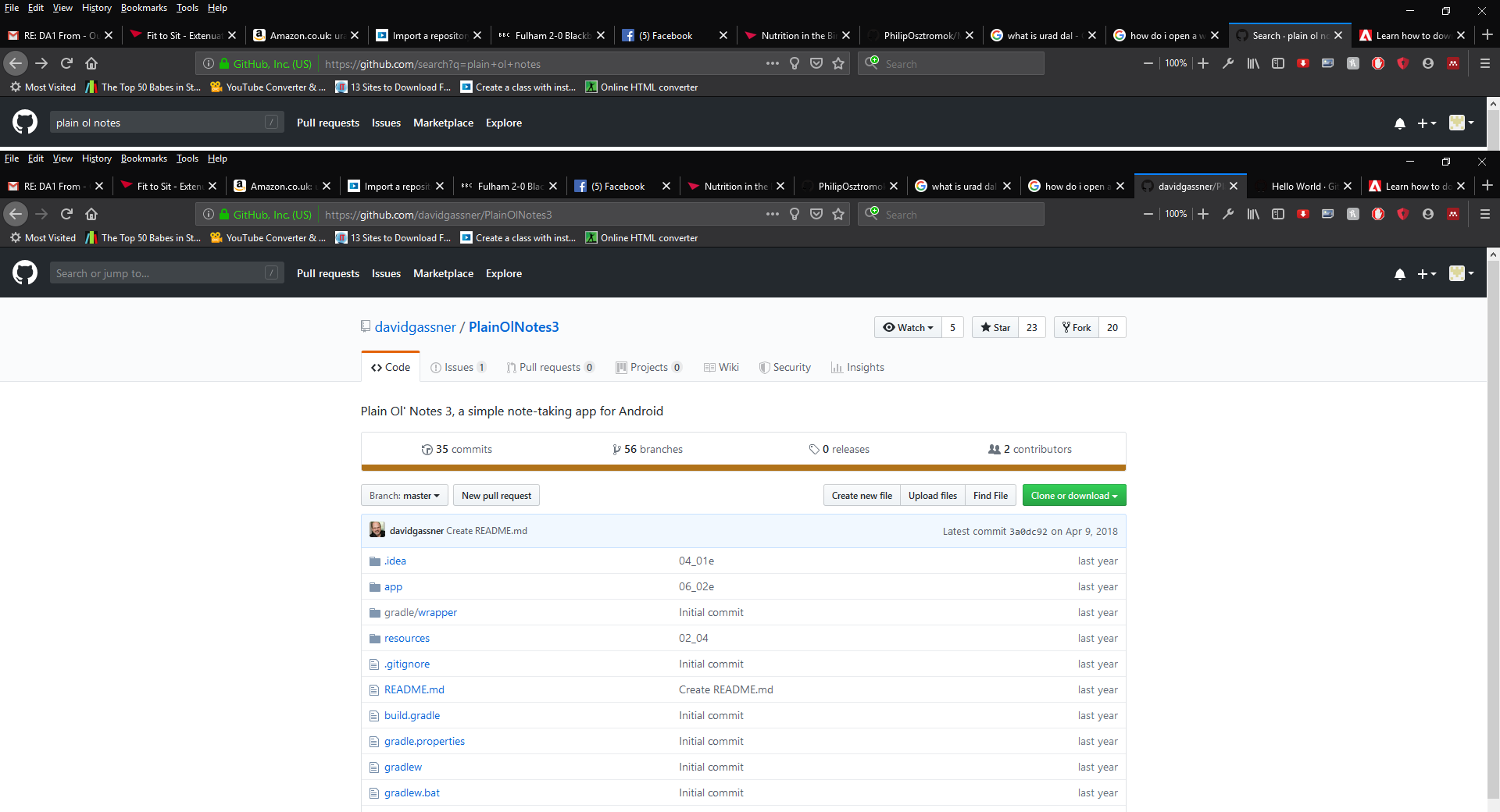Click the account icon in lower window toolbar

[1428, 214]
